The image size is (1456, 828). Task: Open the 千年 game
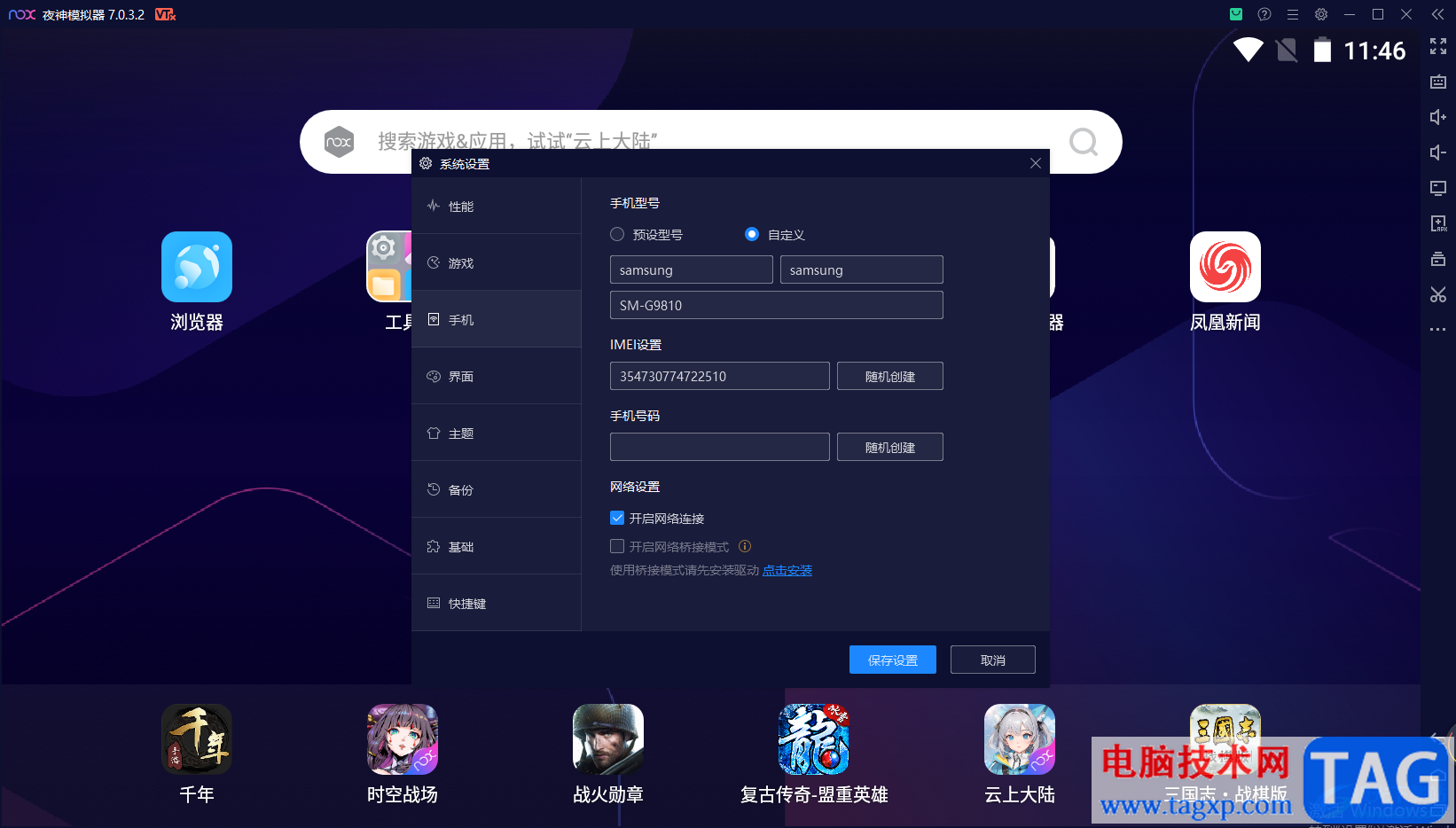click(x=197, y=739)
